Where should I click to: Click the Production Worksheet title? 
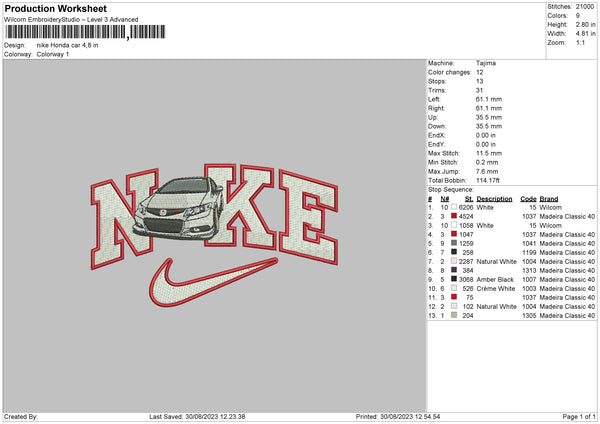point(55,8)
